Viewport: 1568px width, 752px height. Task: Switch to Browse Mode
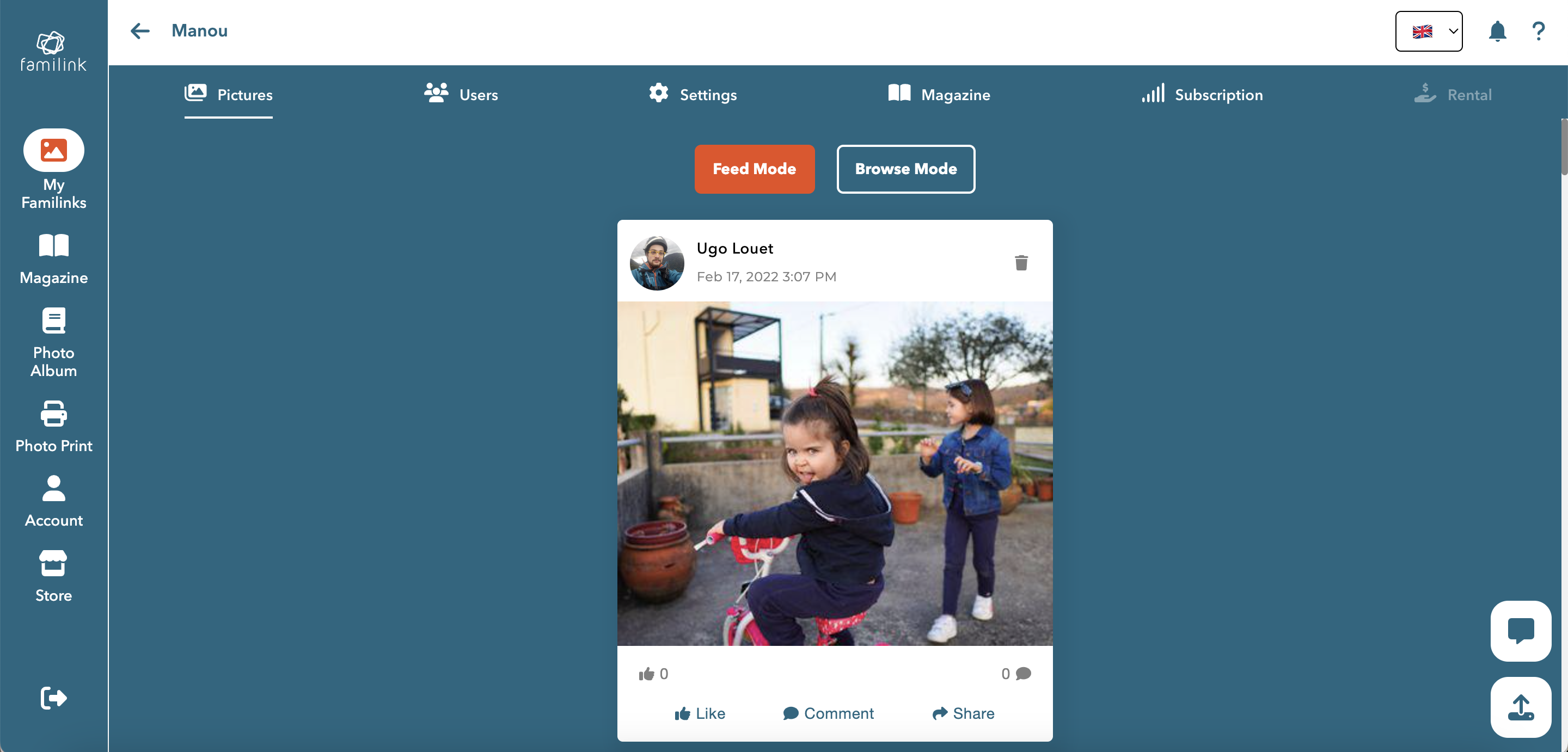905,169
